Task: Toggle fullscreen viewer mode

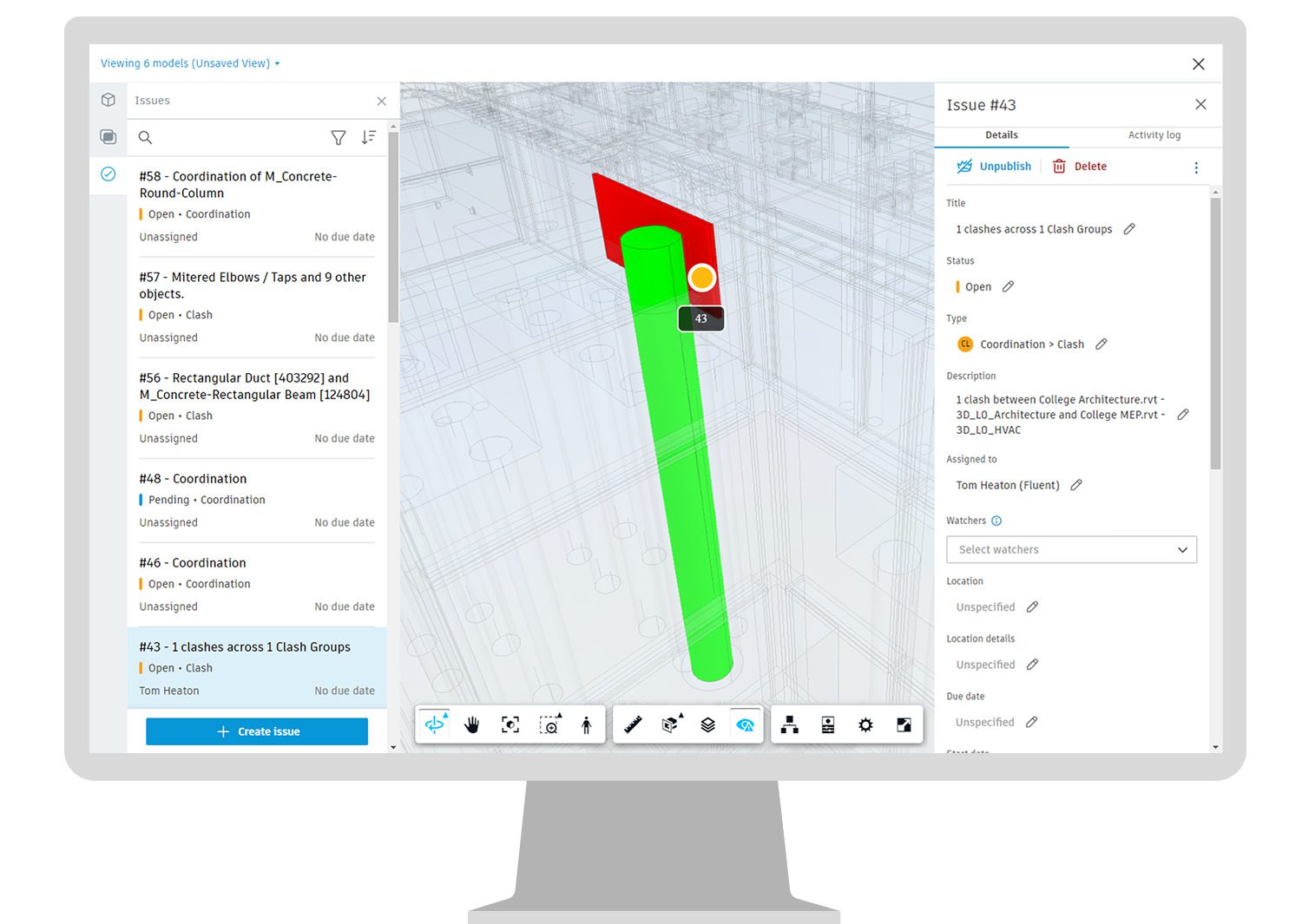Action: coord(903,724)
